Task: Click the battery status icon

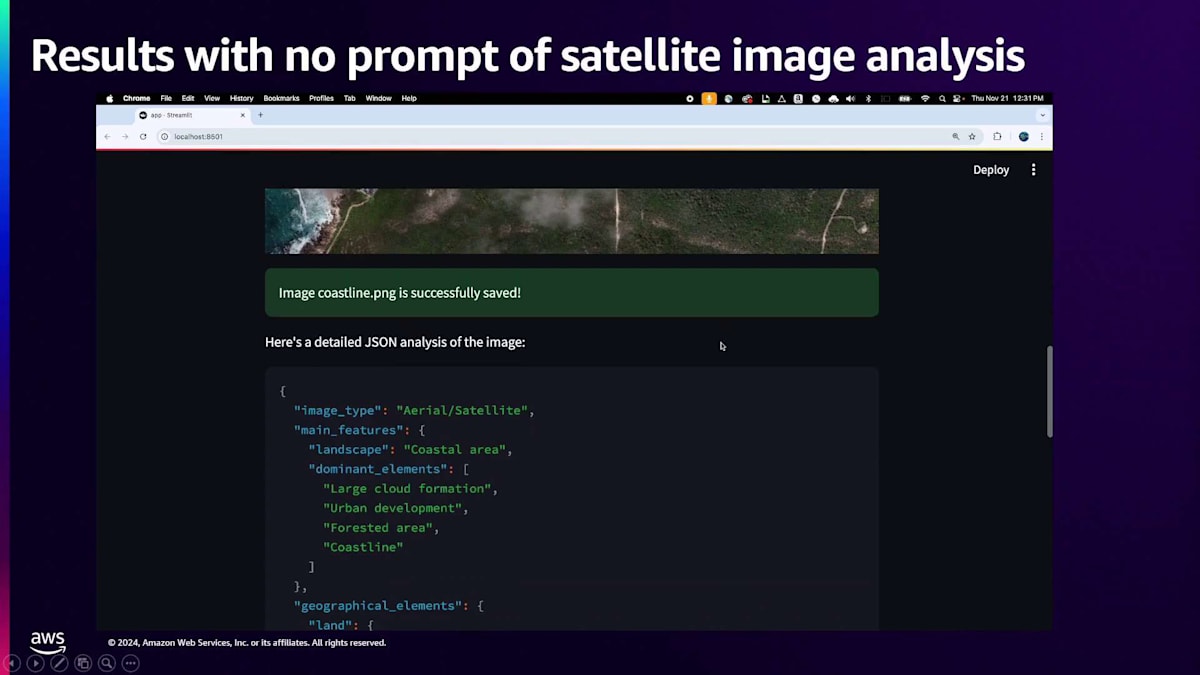Action: pyautogui.click(x=905, y=98)
